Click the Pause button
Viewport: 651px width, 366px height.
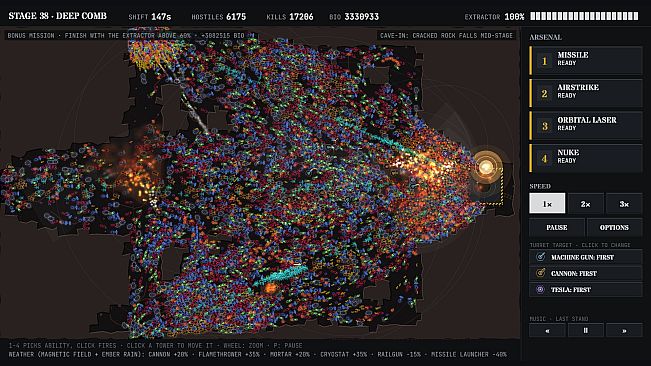557,227
